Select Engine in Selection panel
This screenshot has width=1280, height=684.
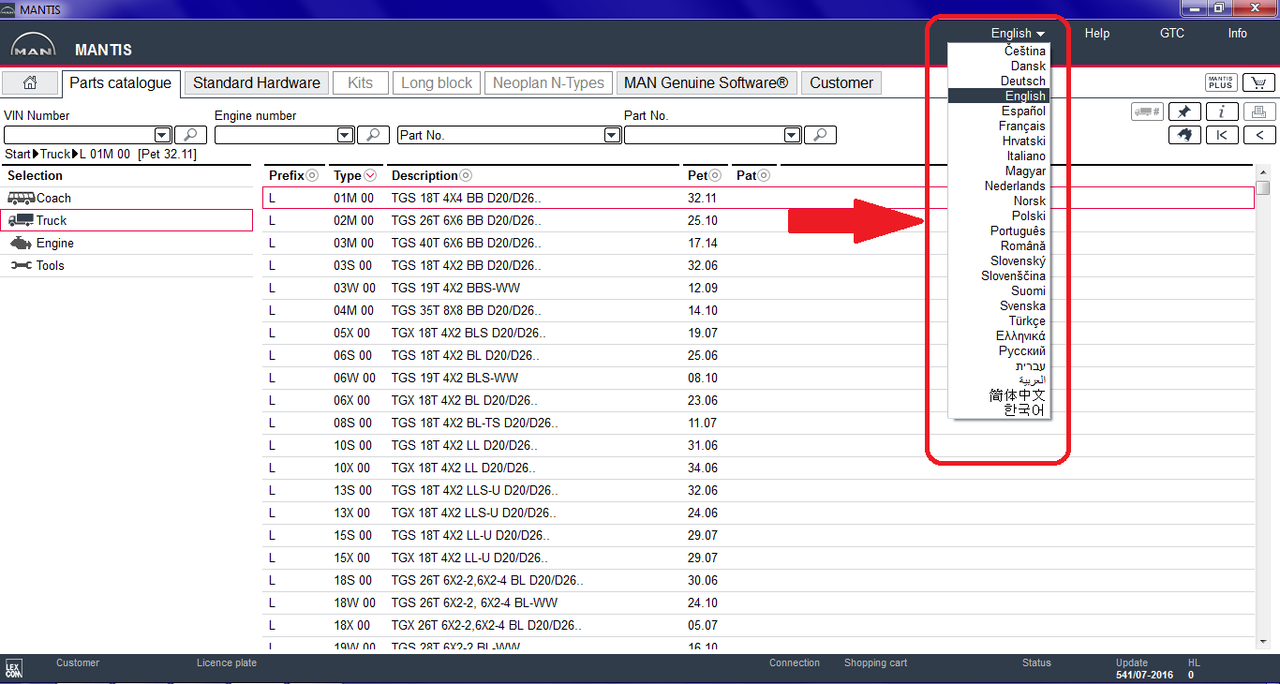pos(127,243)
